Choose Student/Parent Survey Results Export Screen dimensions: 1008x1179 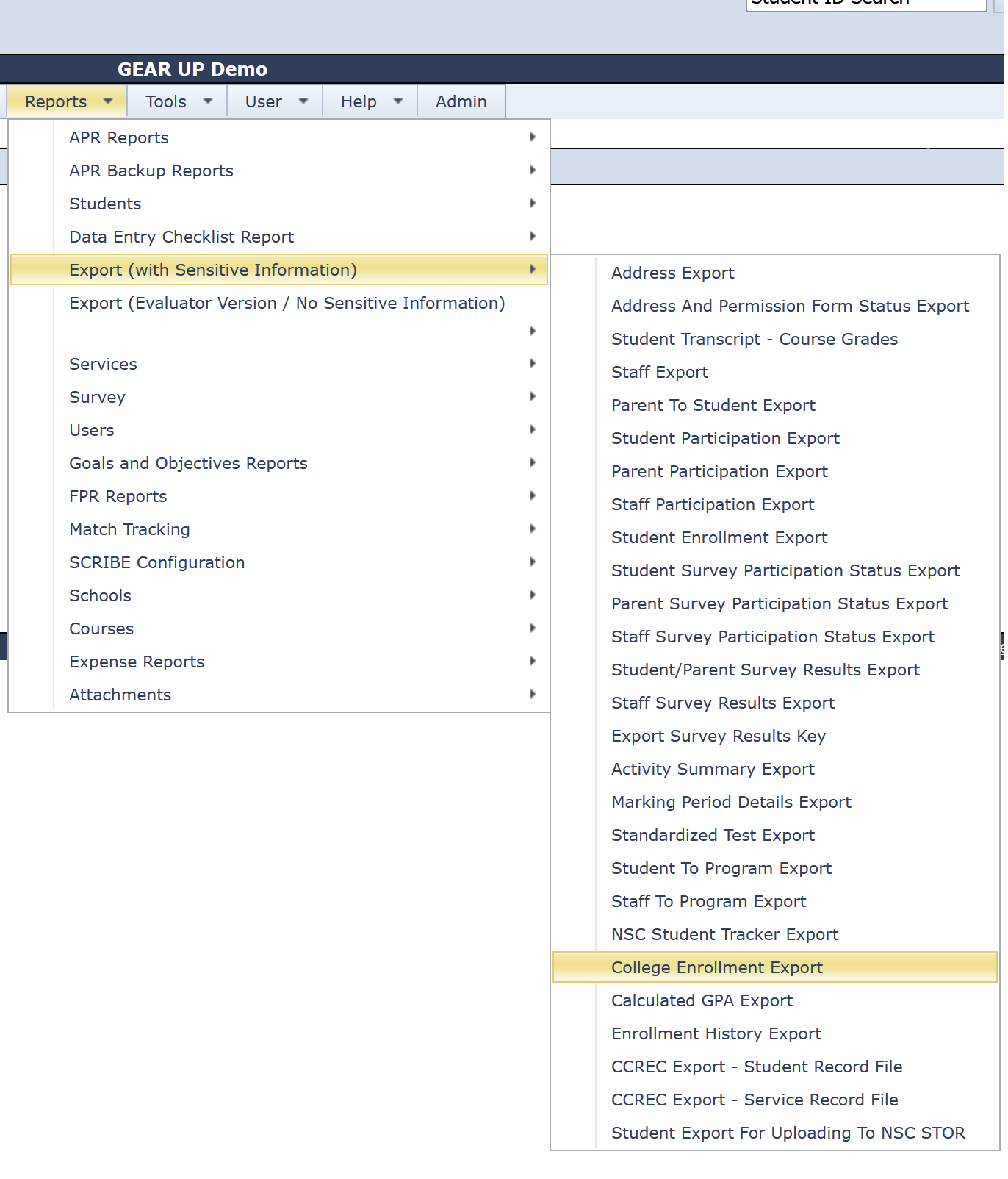775,670
